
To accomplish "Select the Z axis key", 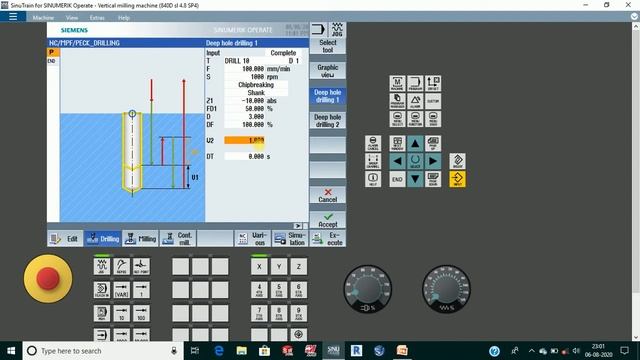I will [299, 266].
